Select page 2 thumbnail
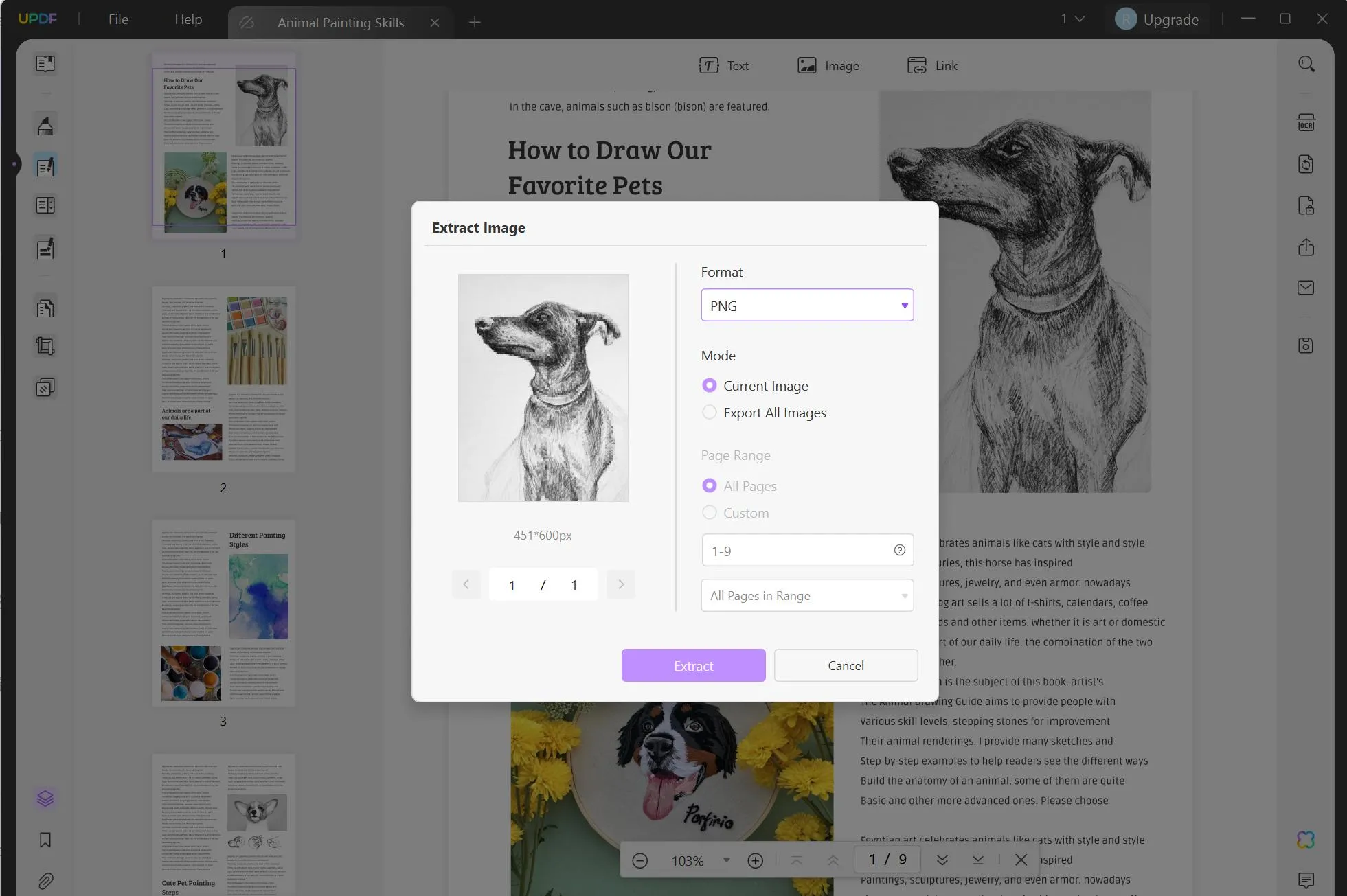 click(x=224, y=379)
